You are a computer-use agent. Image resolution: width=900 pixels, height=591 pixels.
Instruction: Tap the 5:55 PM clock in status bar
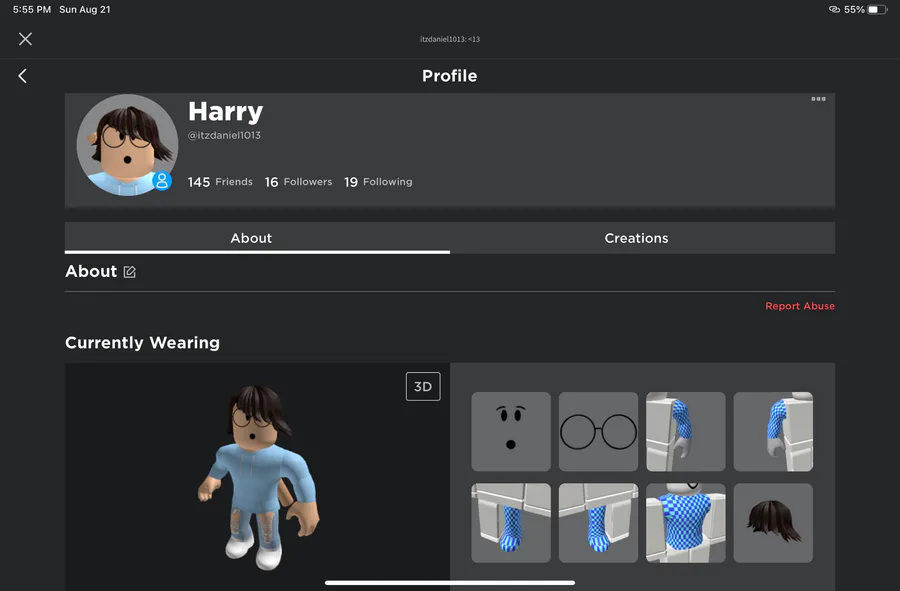[32, 10]
